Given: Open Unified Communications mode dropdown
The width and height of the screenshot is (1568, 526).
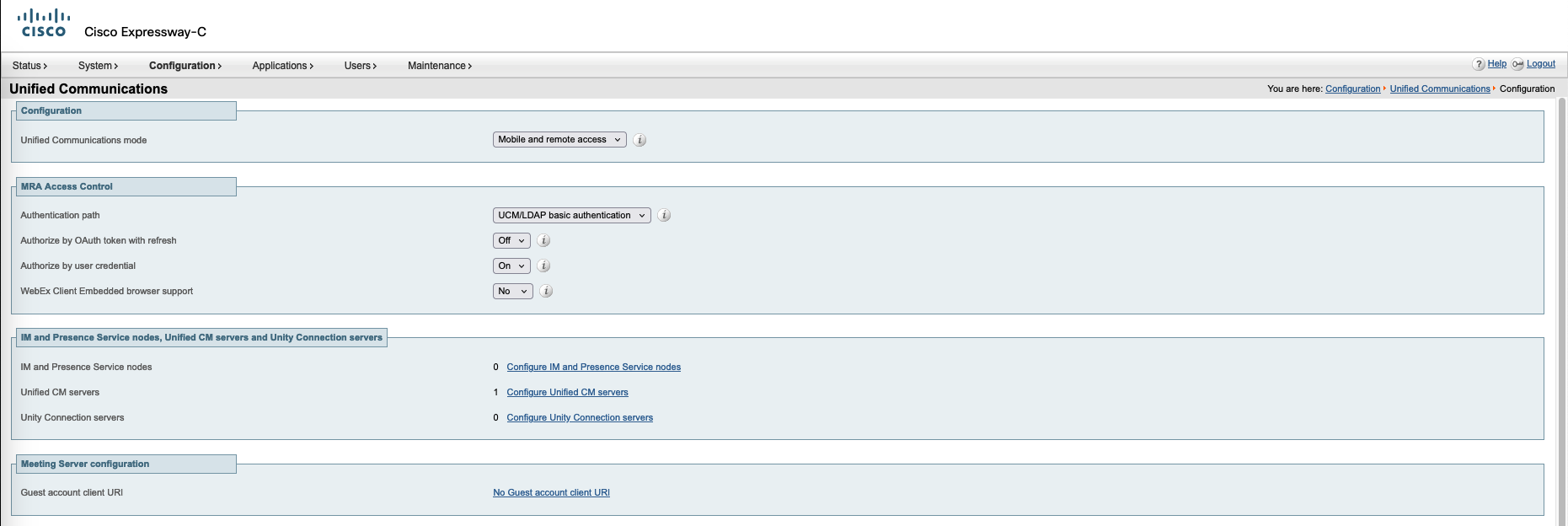Looking at the screenshot, I should (559, 140).
